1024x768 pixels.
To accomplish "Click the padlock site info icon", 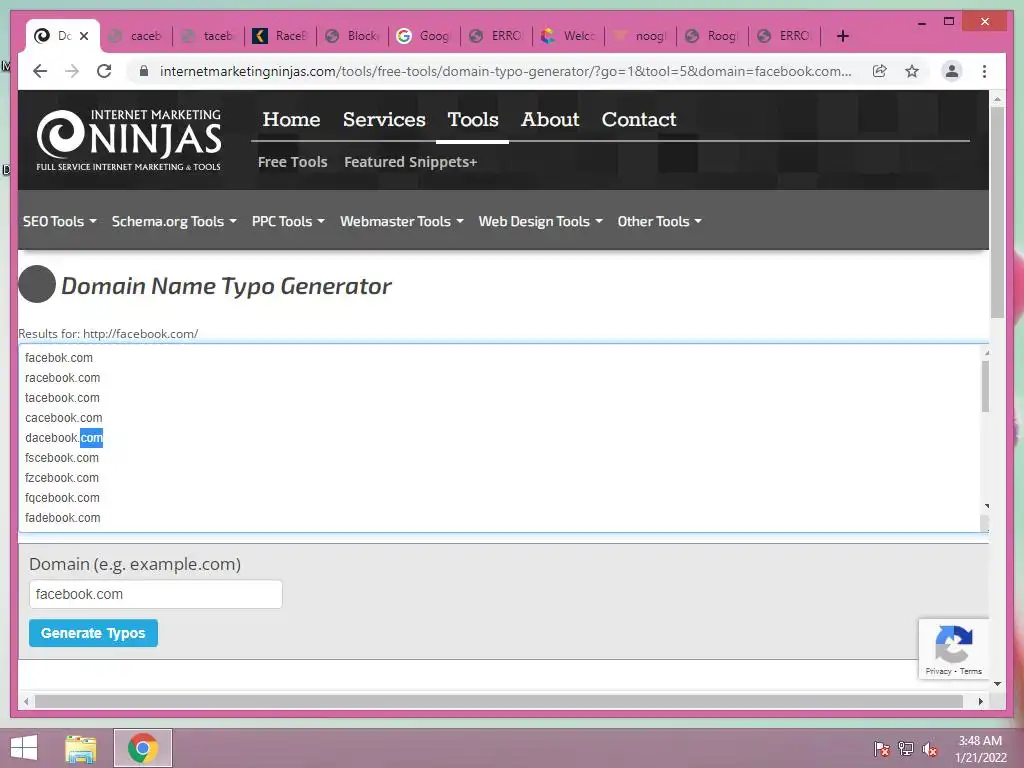I will 144,71.
